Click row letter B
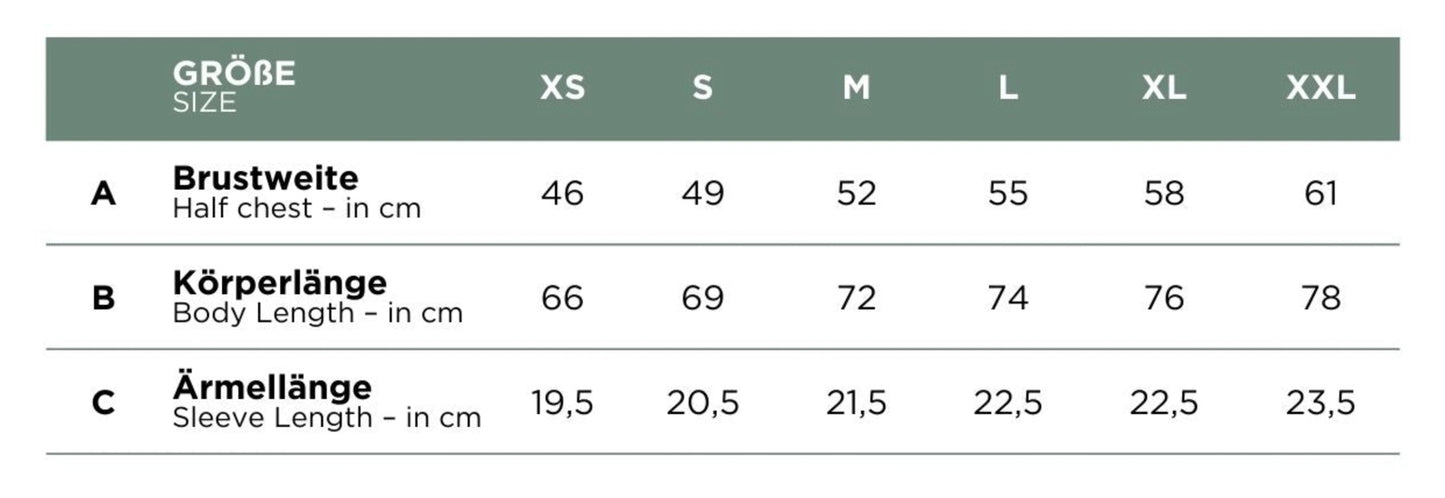The height and width of the screenshot is (498, 1445). [103, 298]
